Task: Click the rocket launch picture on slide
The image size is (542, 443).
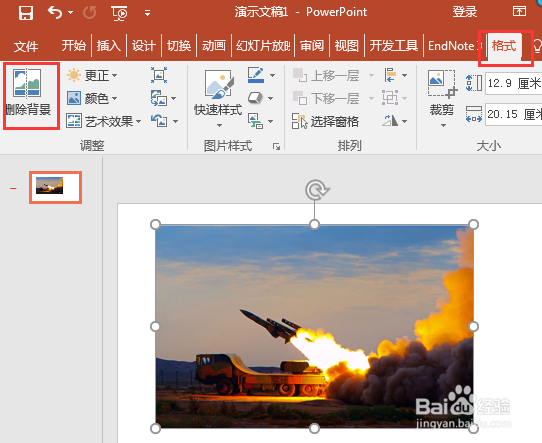Action: click(314, 327)
